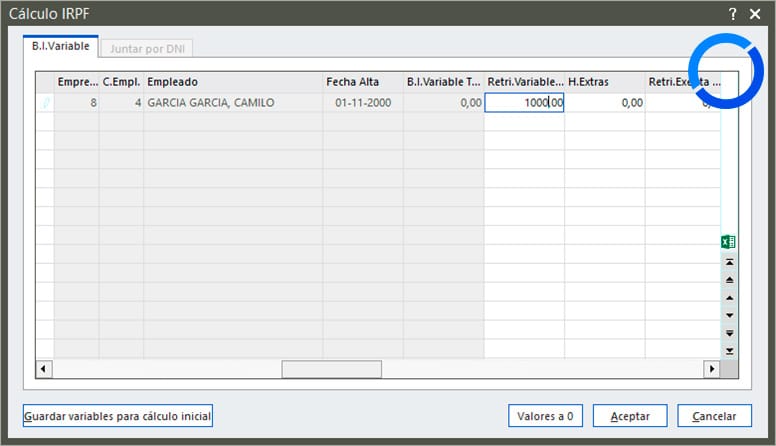Open the help question mark

tap(732, 14)
